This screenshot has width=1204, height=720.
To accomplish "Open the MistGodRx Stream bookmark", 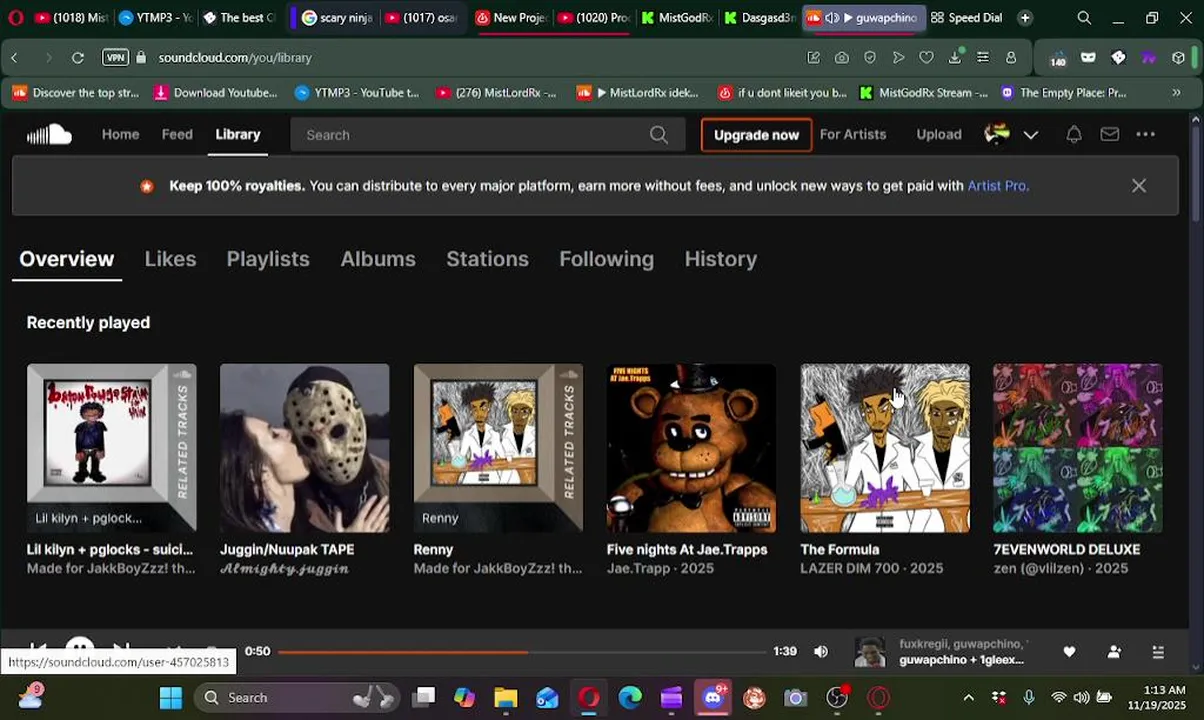I will 924,93.
